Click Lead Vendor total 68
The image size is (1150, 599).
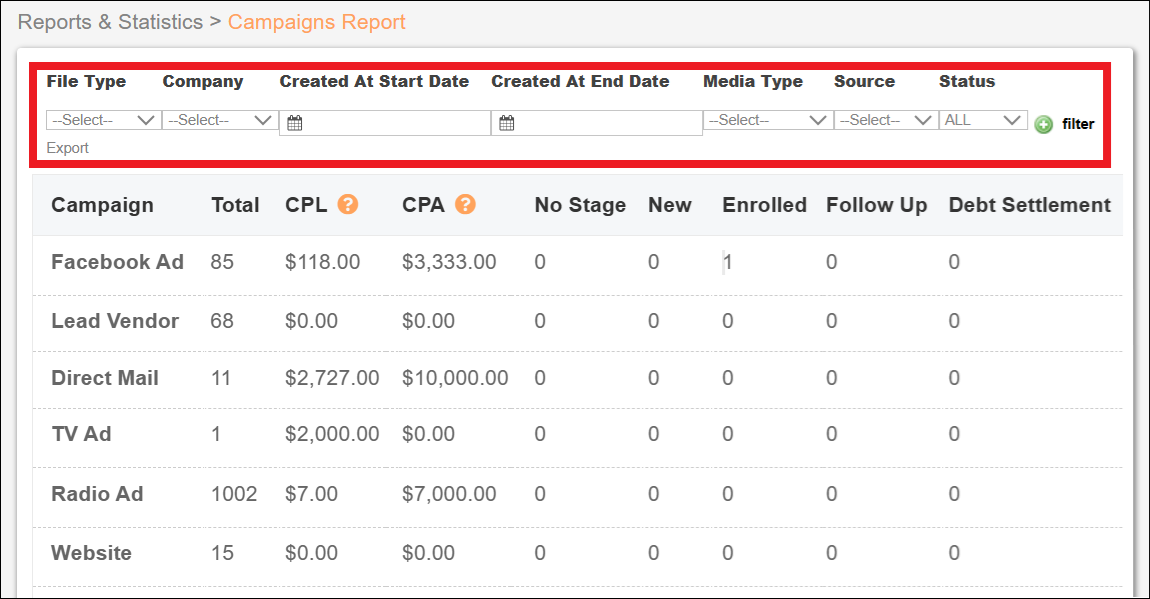tap(222, 320)
